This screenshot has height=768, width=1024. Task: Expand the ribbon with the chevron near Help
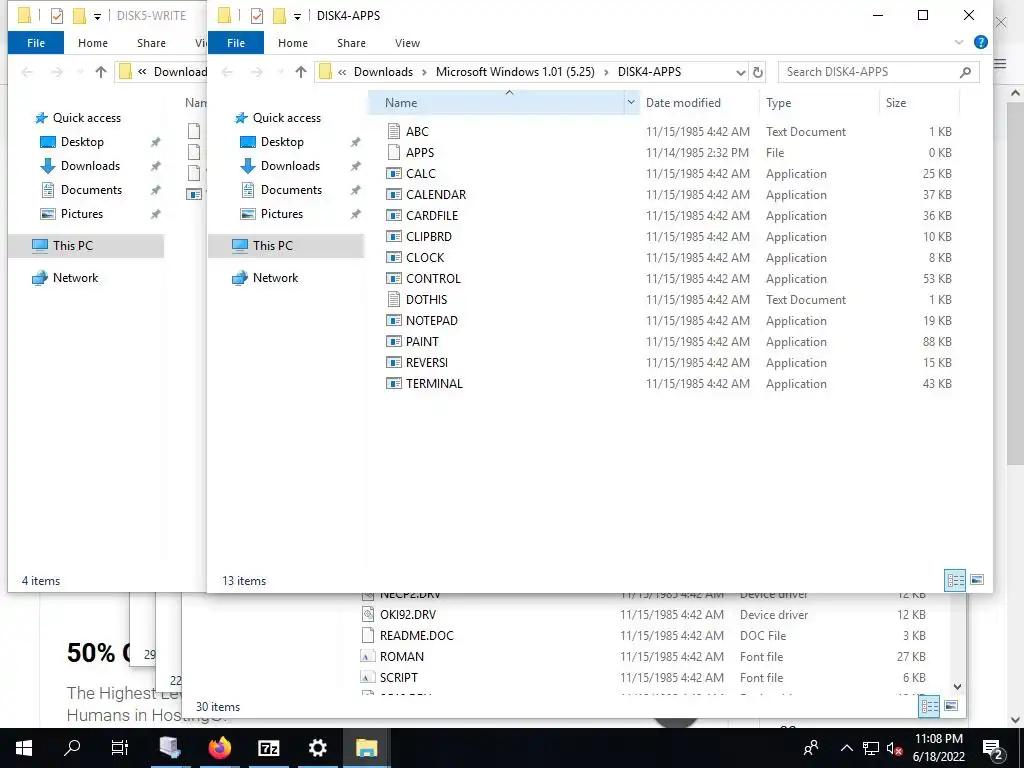point(959,42)
